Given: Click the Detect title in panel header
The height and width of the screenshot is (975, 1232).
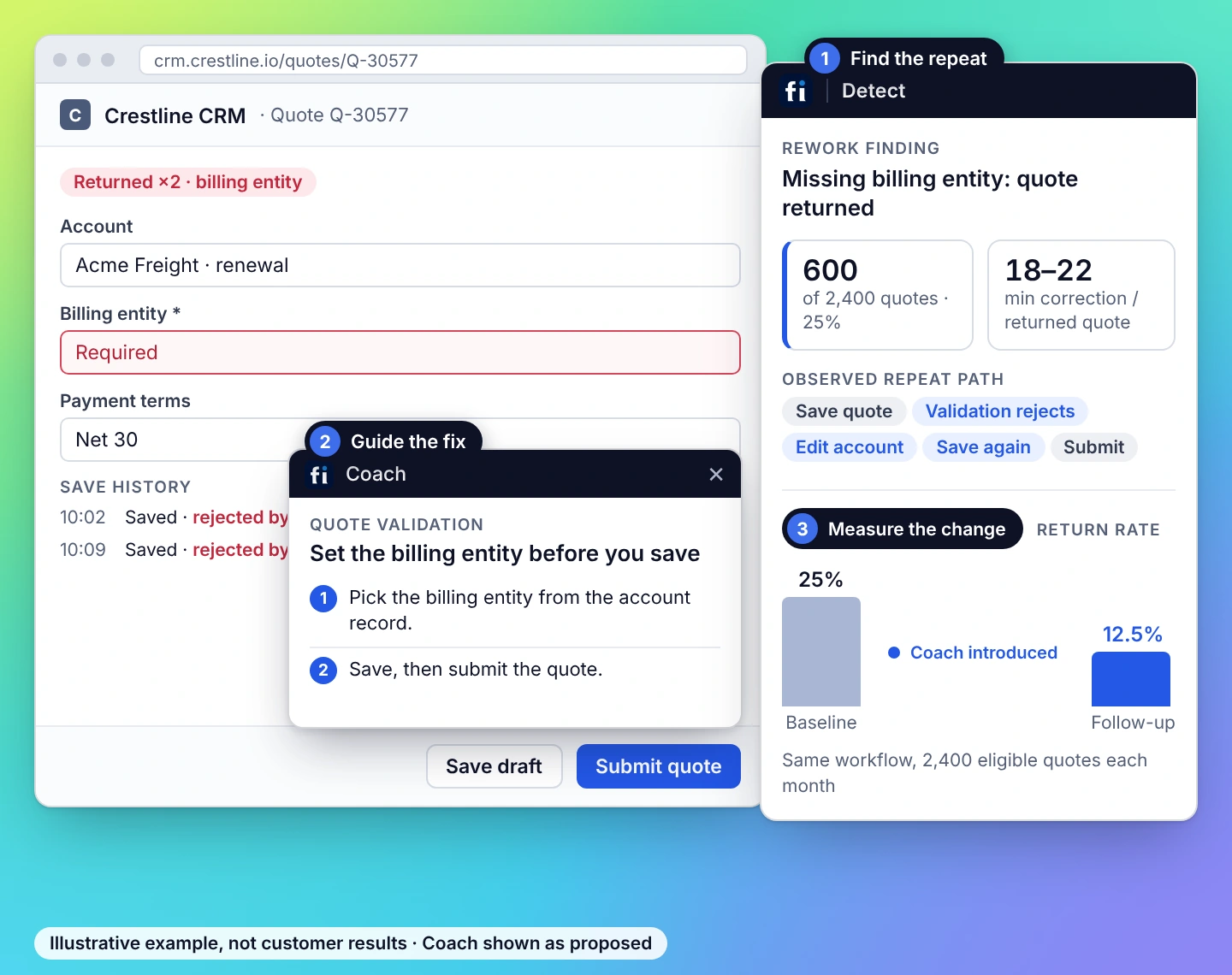Looking at the screenshot, I should (874, 91).
